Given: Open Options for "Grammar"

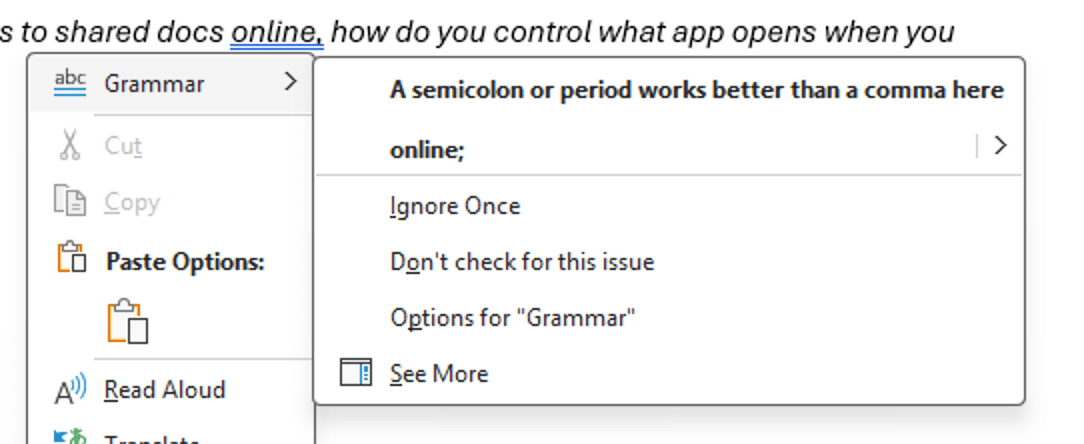Looking at the screenshot, I should tap(512, 318).
